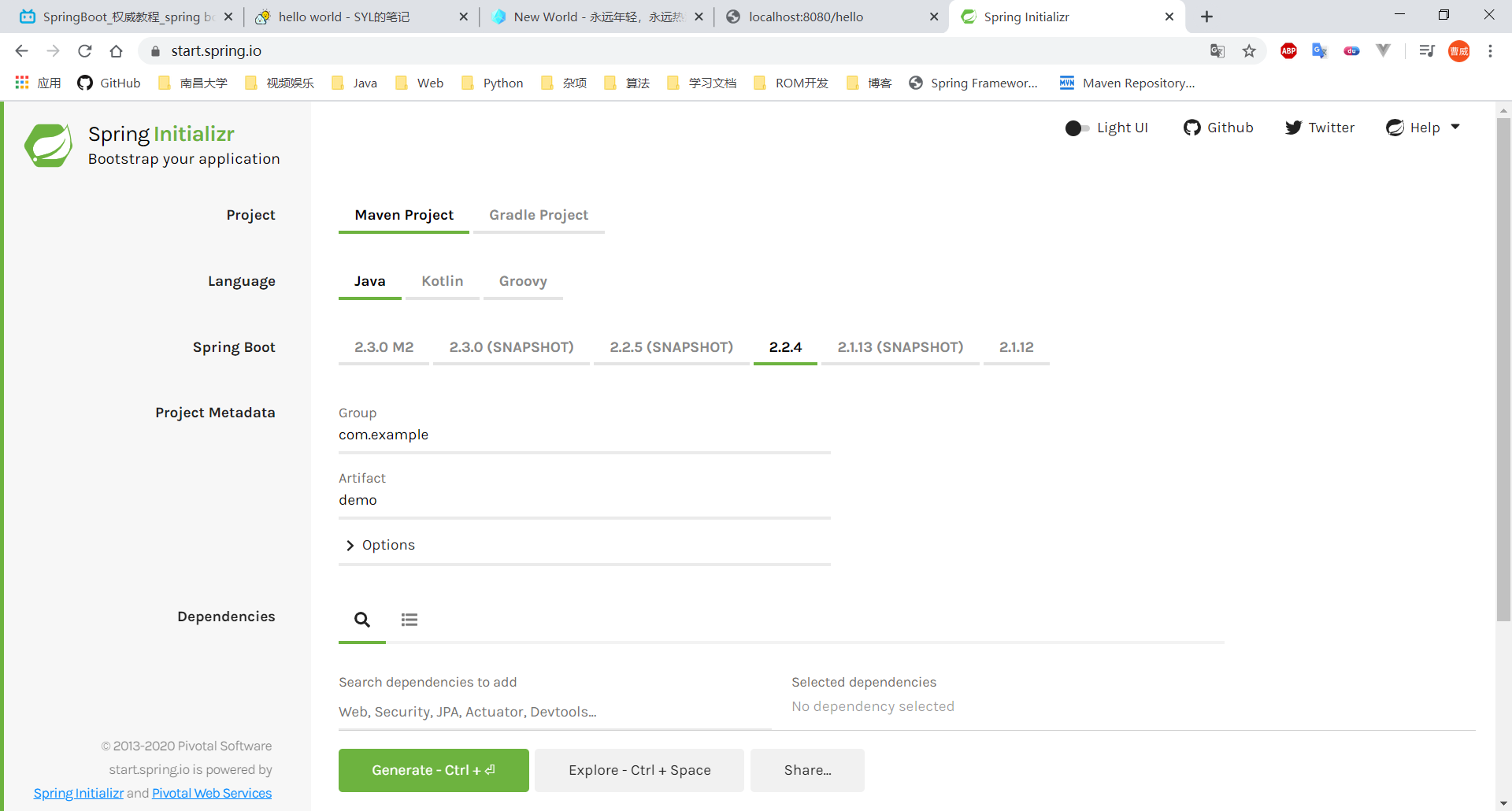Screen dimensions: 1512x811
Task: Select Spring Boot 2.3.0 (SNAPSHOT)
Action: pos(511,347)
